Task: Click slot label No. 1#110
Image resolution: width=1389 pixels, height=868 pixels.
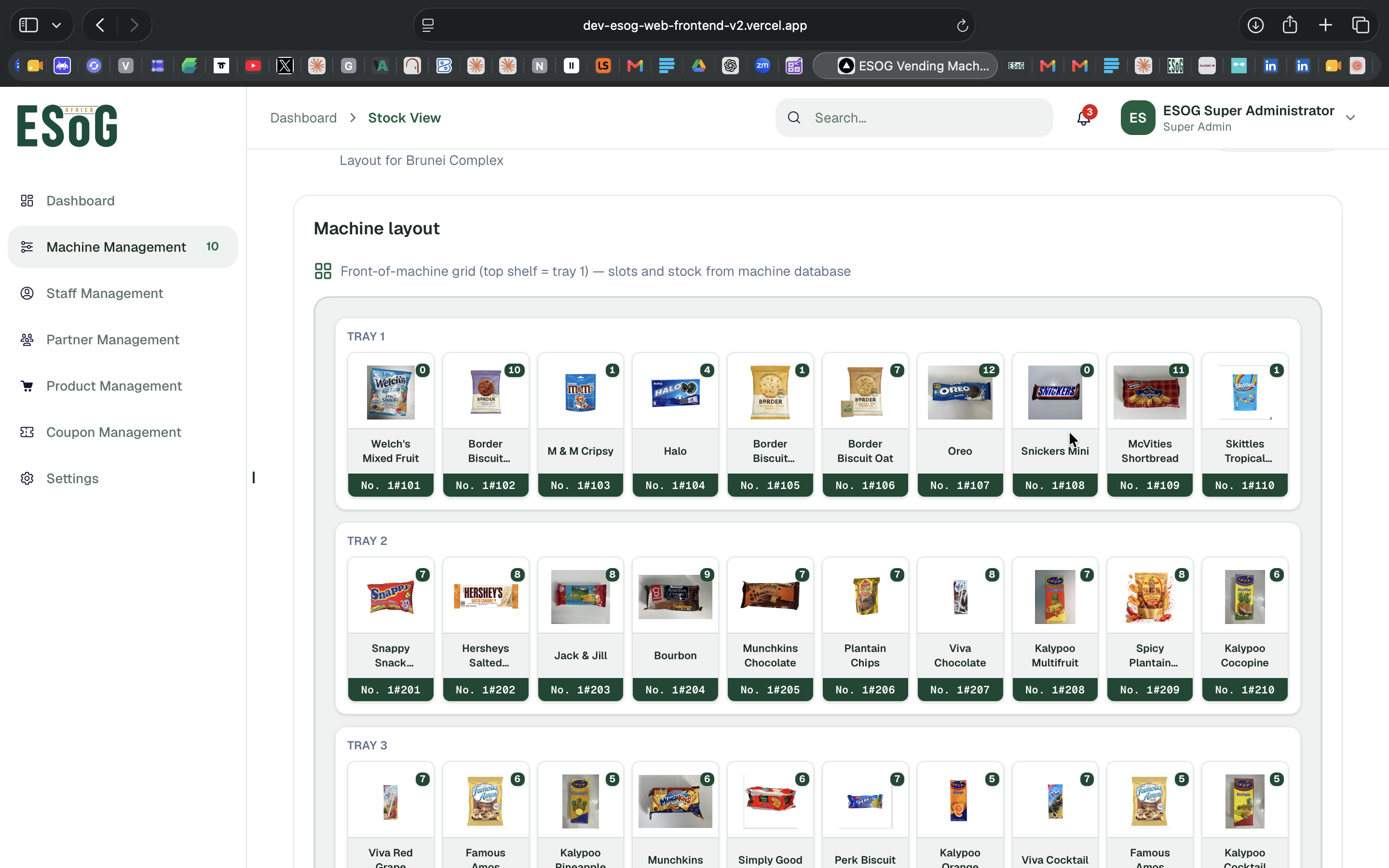Action: (x=1245, y=485)
